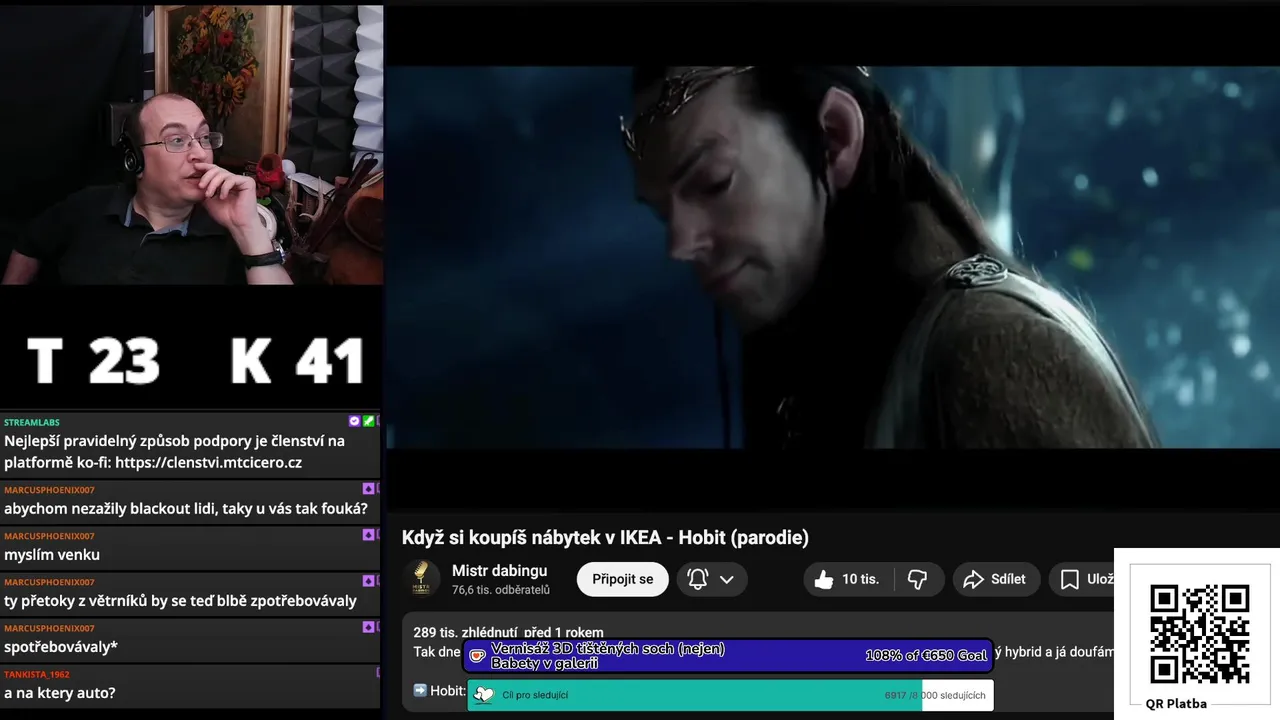Open the clenstvi.mtcicero.cz link in chat
Viewport: 1280px width, 720px height.
pos(208,463)
